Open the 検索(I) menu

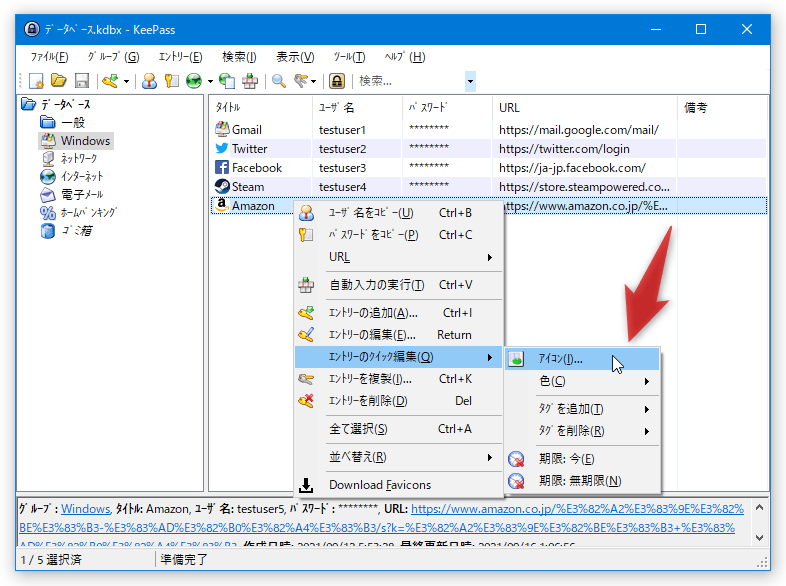[x=239, y=57]
